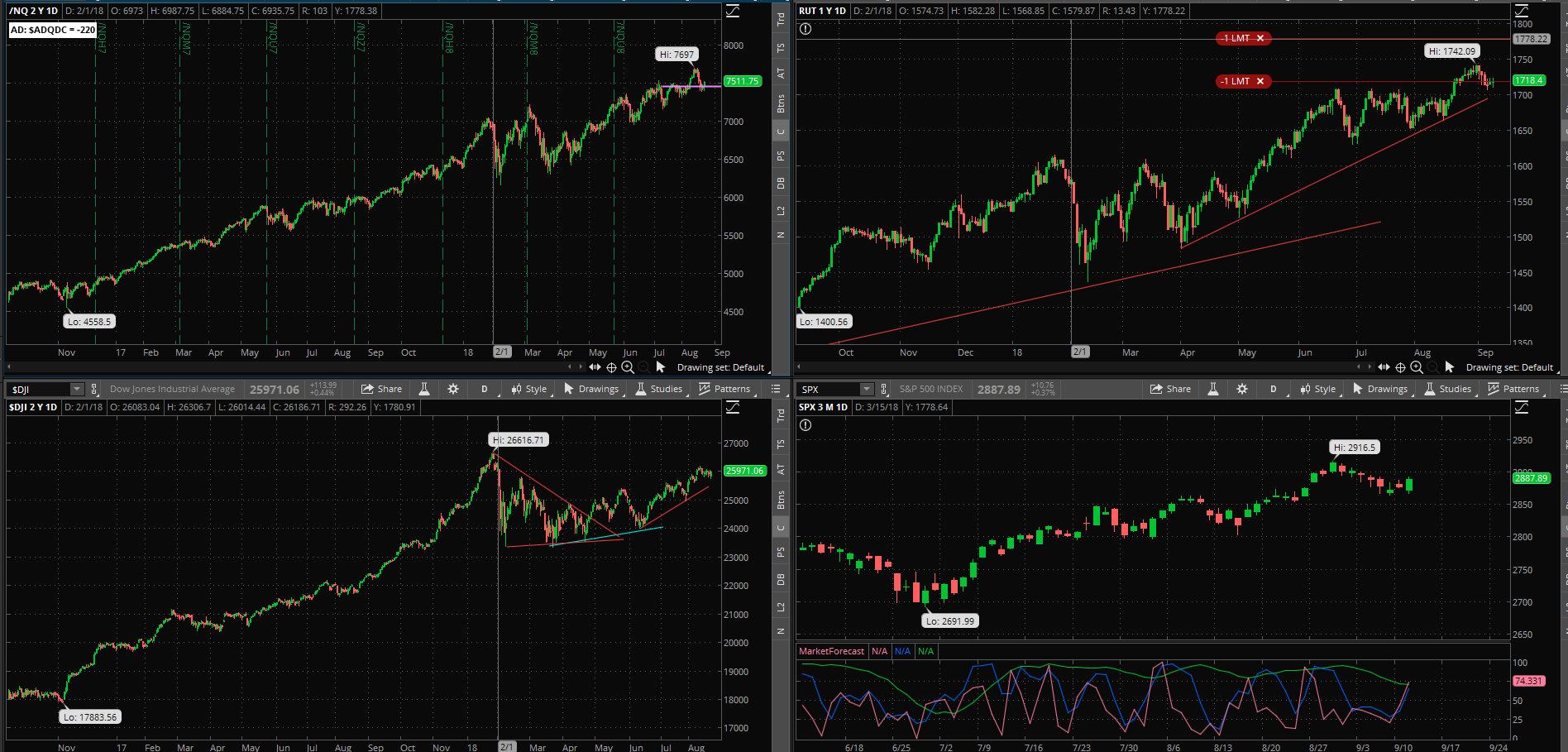This screenshot has width=1568, height=752.
Task: Click the flask icon in $DJI toolbar
Action: point(424,389)
